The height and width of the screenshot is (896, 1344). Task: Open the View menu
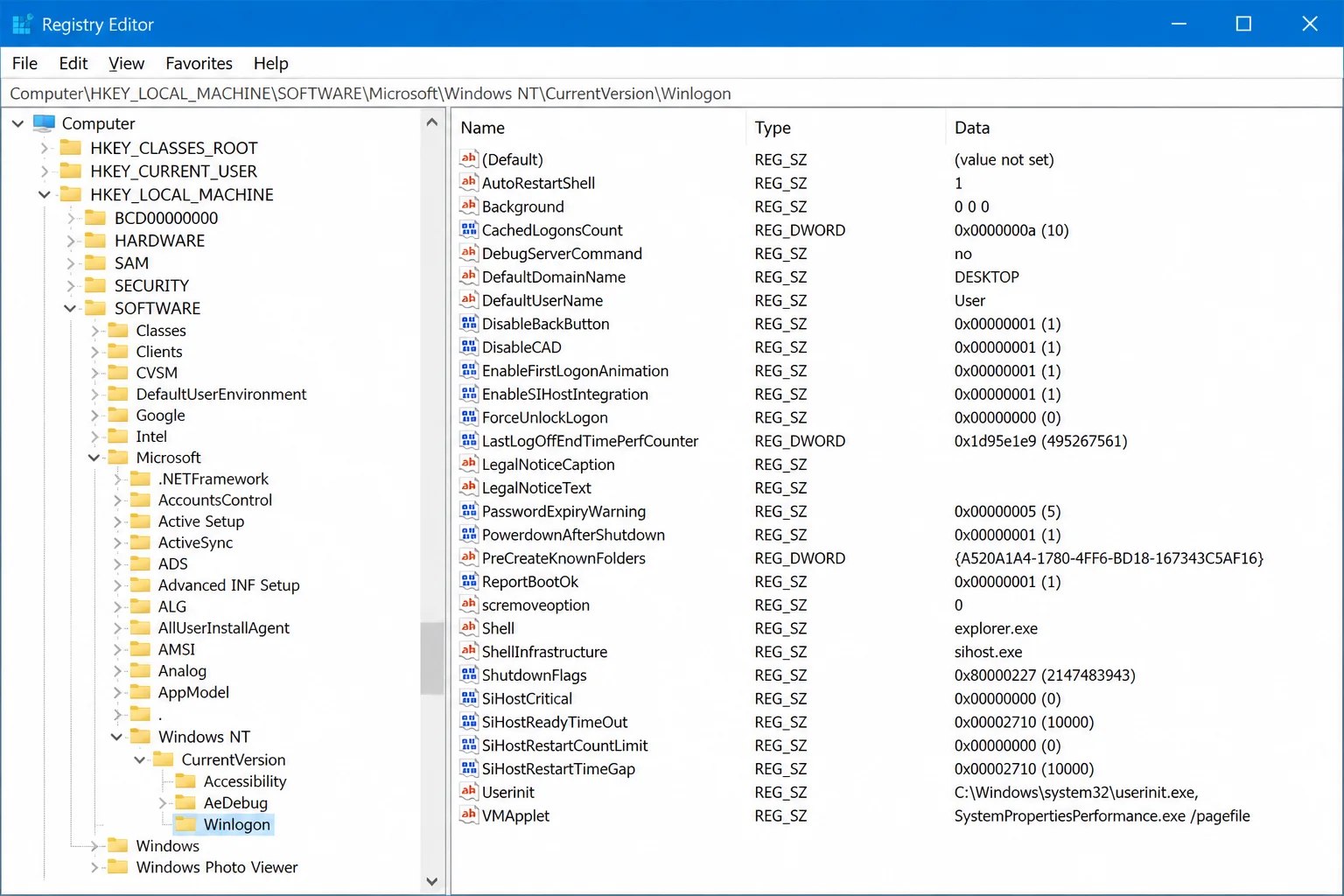pyautogui.click(x=126, y=63)
